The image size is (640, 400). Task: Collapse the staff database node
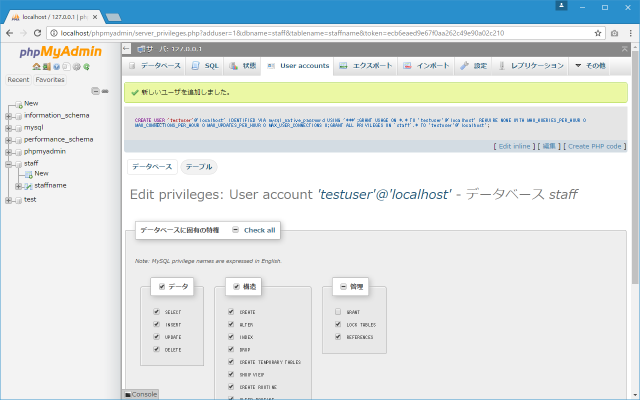[x=8, y=164]
